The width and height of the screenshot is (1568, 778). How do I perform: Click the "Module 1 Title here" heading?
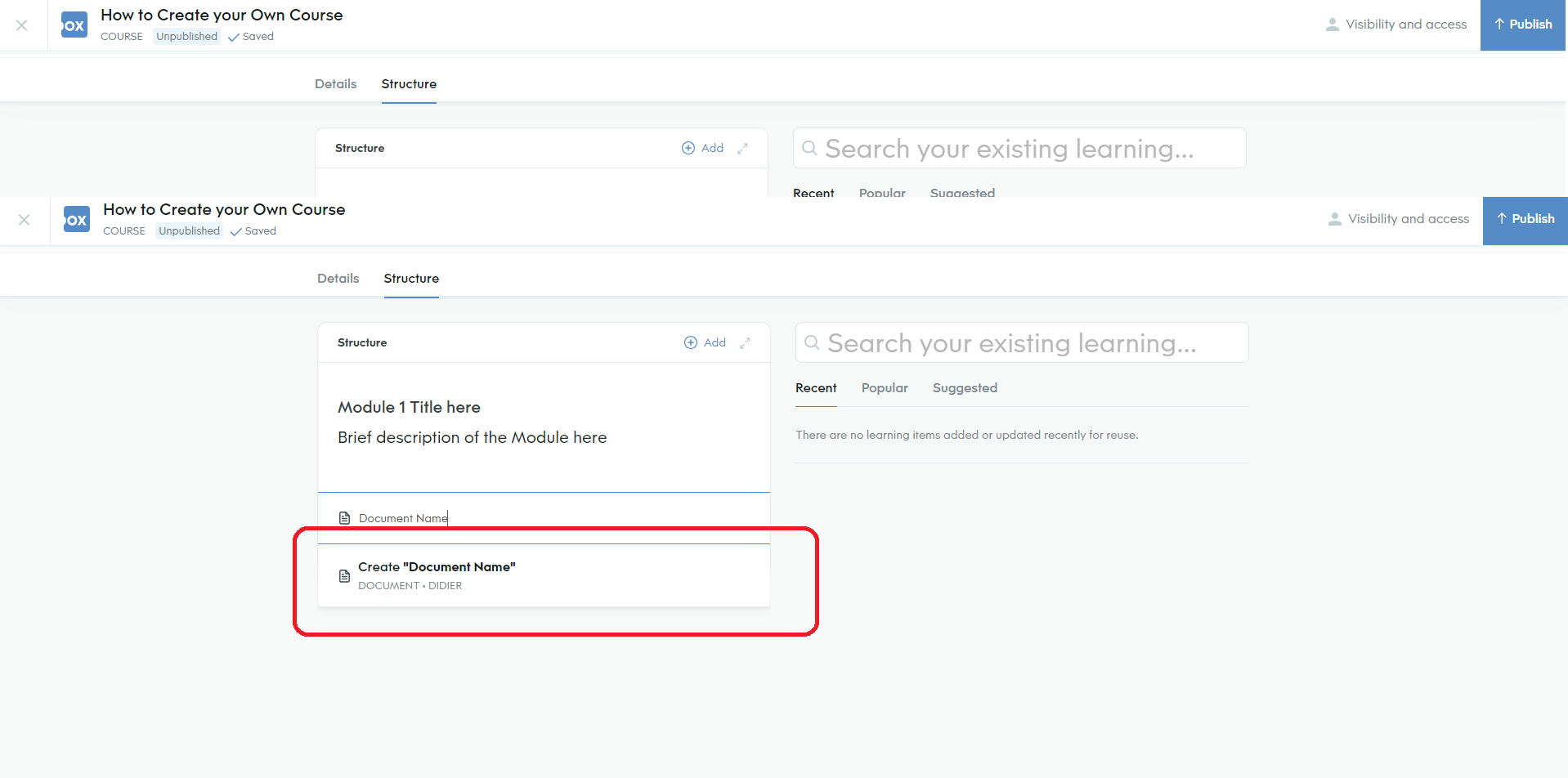(409, 407)
